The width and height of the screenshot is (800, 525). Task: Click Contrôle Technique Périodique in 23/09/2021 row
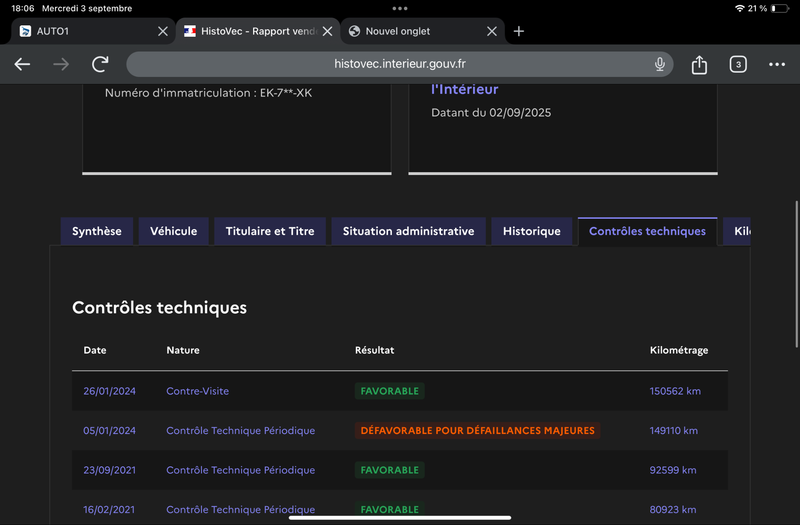pyautogui.click(x=240, y=470)
